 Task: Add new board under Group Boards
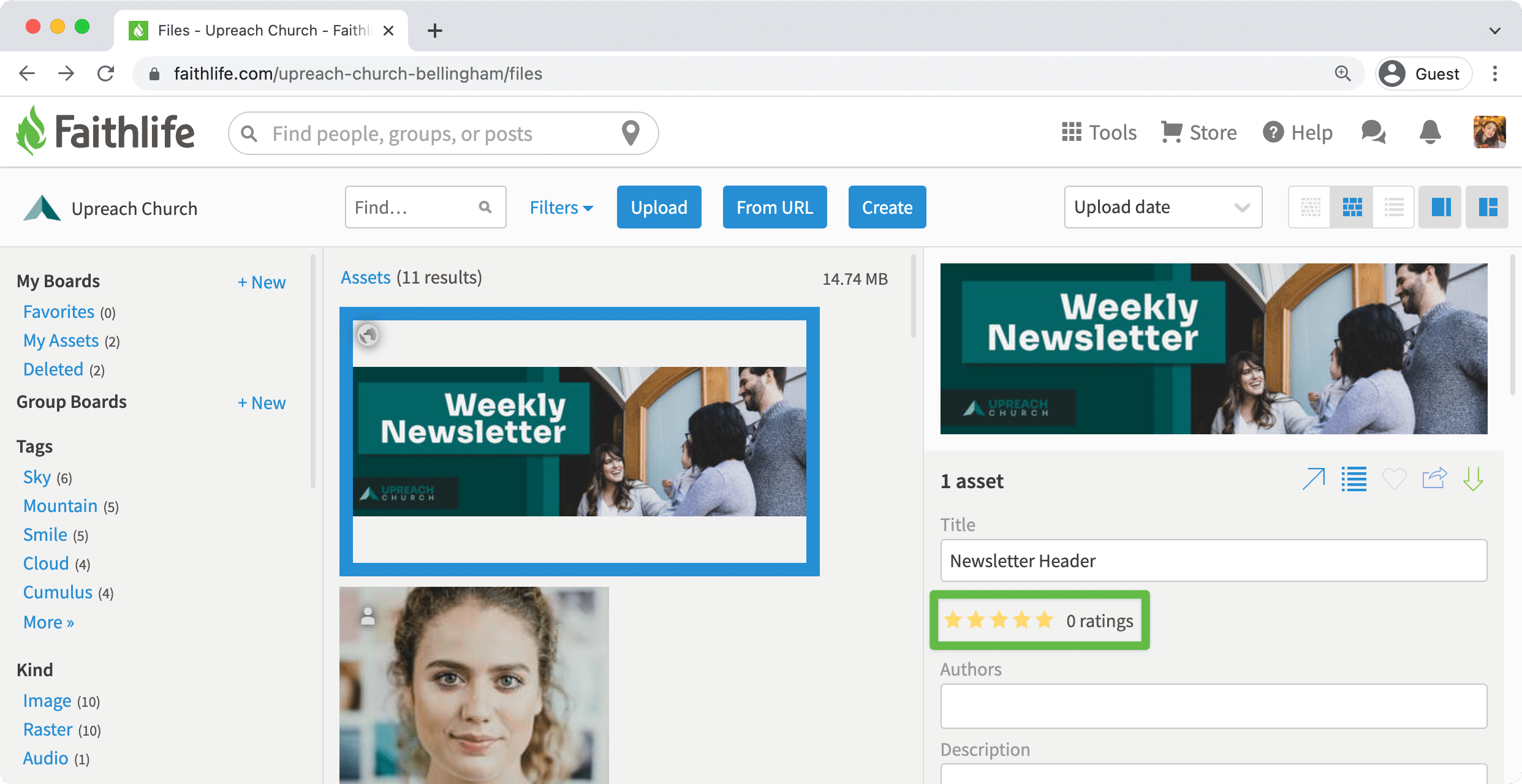[x=262, y=402]
